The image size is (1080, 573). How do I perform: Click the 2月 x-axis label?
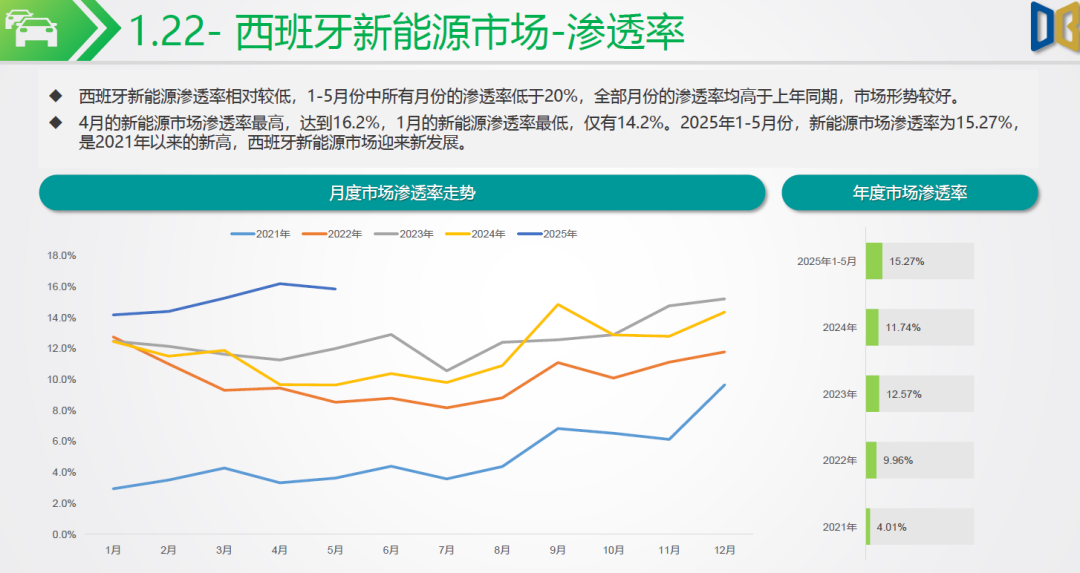point(169,550)
